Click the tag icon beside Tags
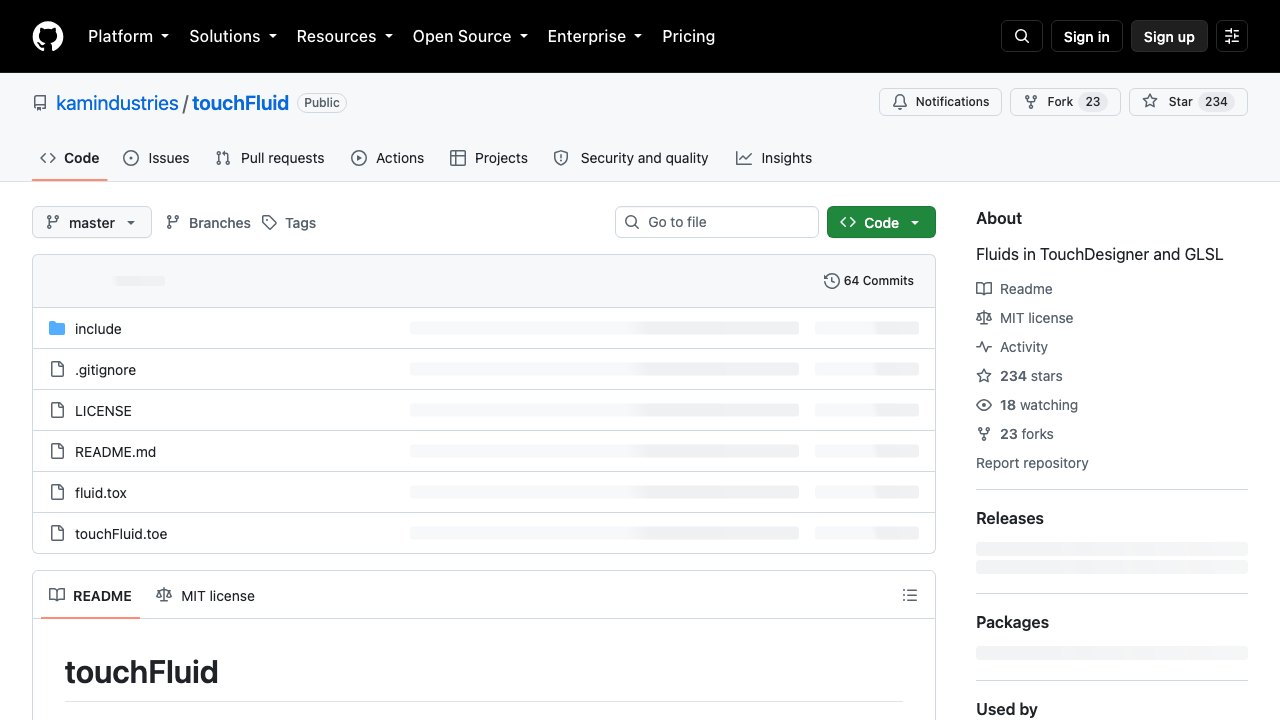 pos(269,223)
